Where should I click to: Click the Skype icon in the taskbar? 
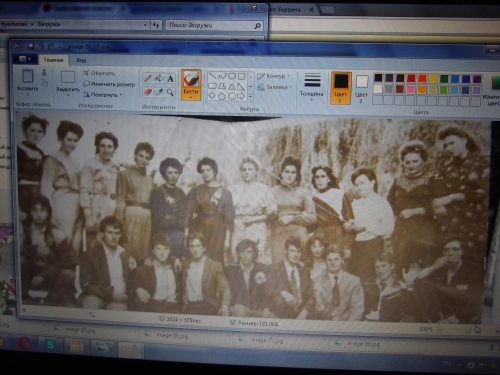tap(50, 345)
